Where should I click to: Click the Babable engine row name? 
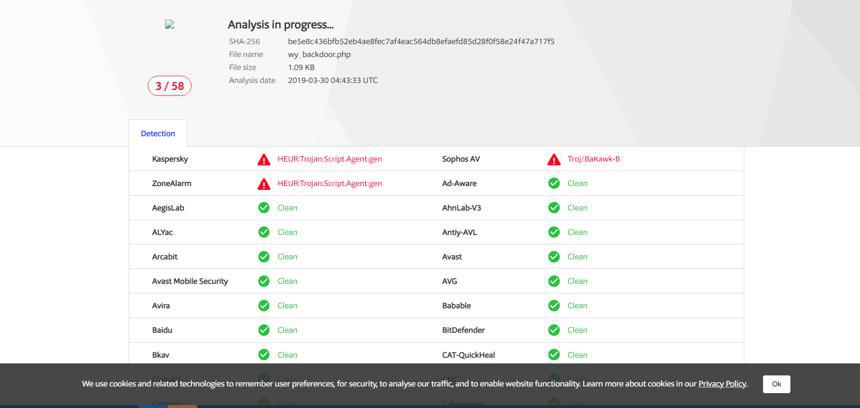456,305
